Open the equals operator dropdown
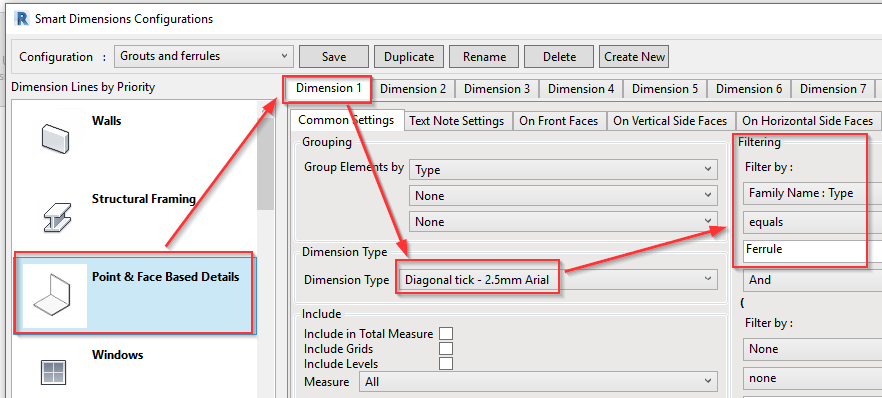The image size is (882, 398). [812, 223]
